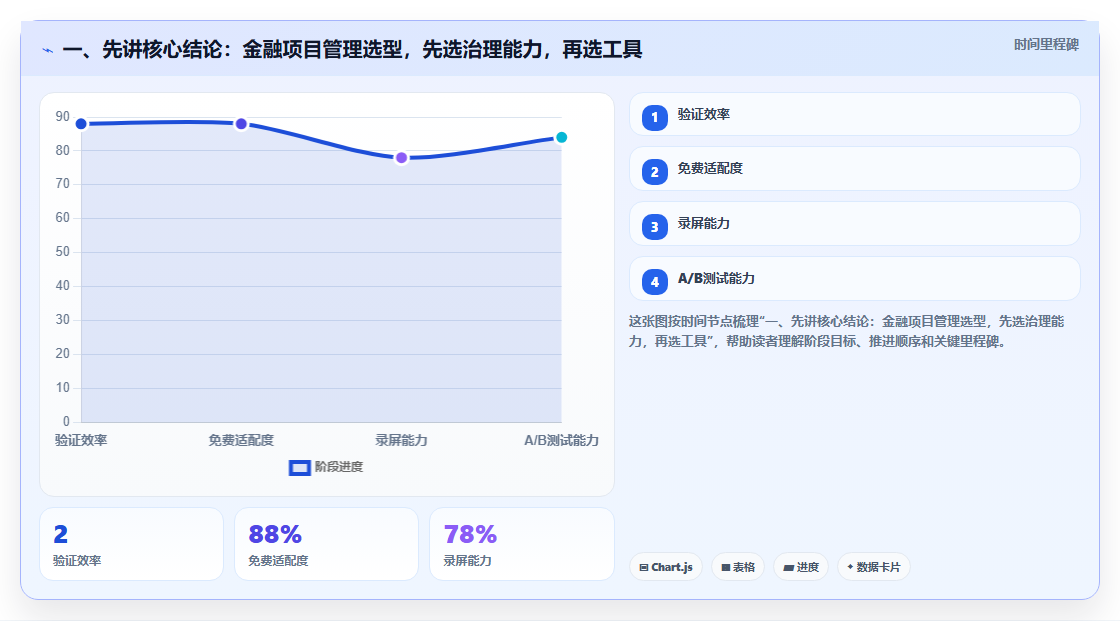The image size is (1120, 621).
Task: Click the 50 y-axis value
Action: tap(63, 252)
